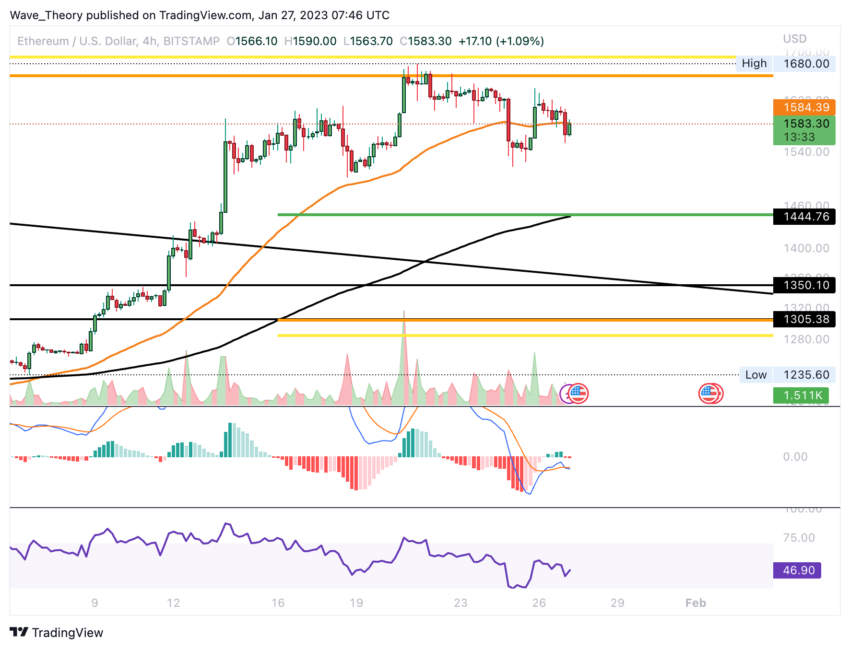This screenshot has height=649, width=850.
Task: Click the green 1583.30 current price label
Action: pos(804,130)
